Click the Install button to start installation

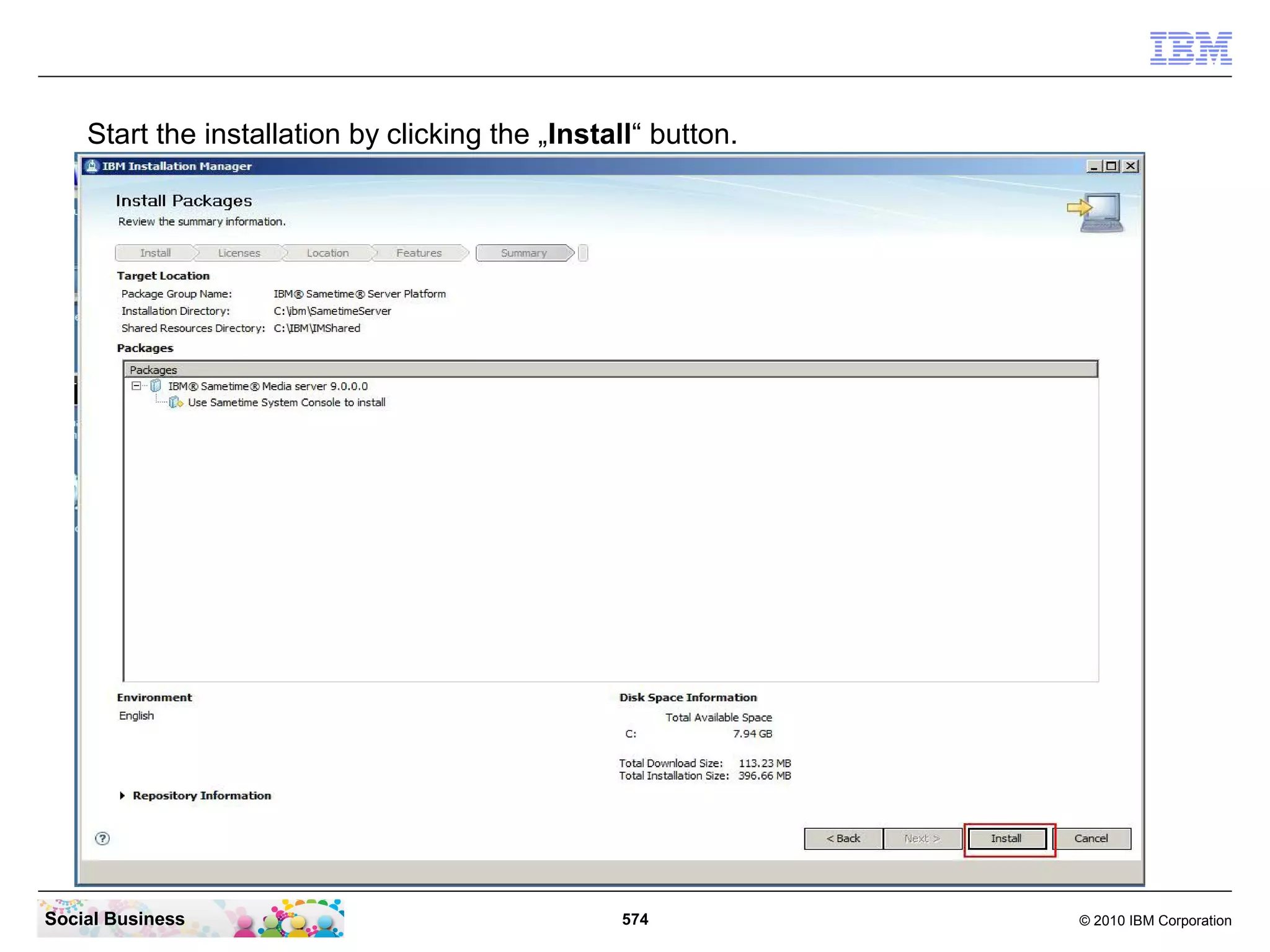[1006, 839]
